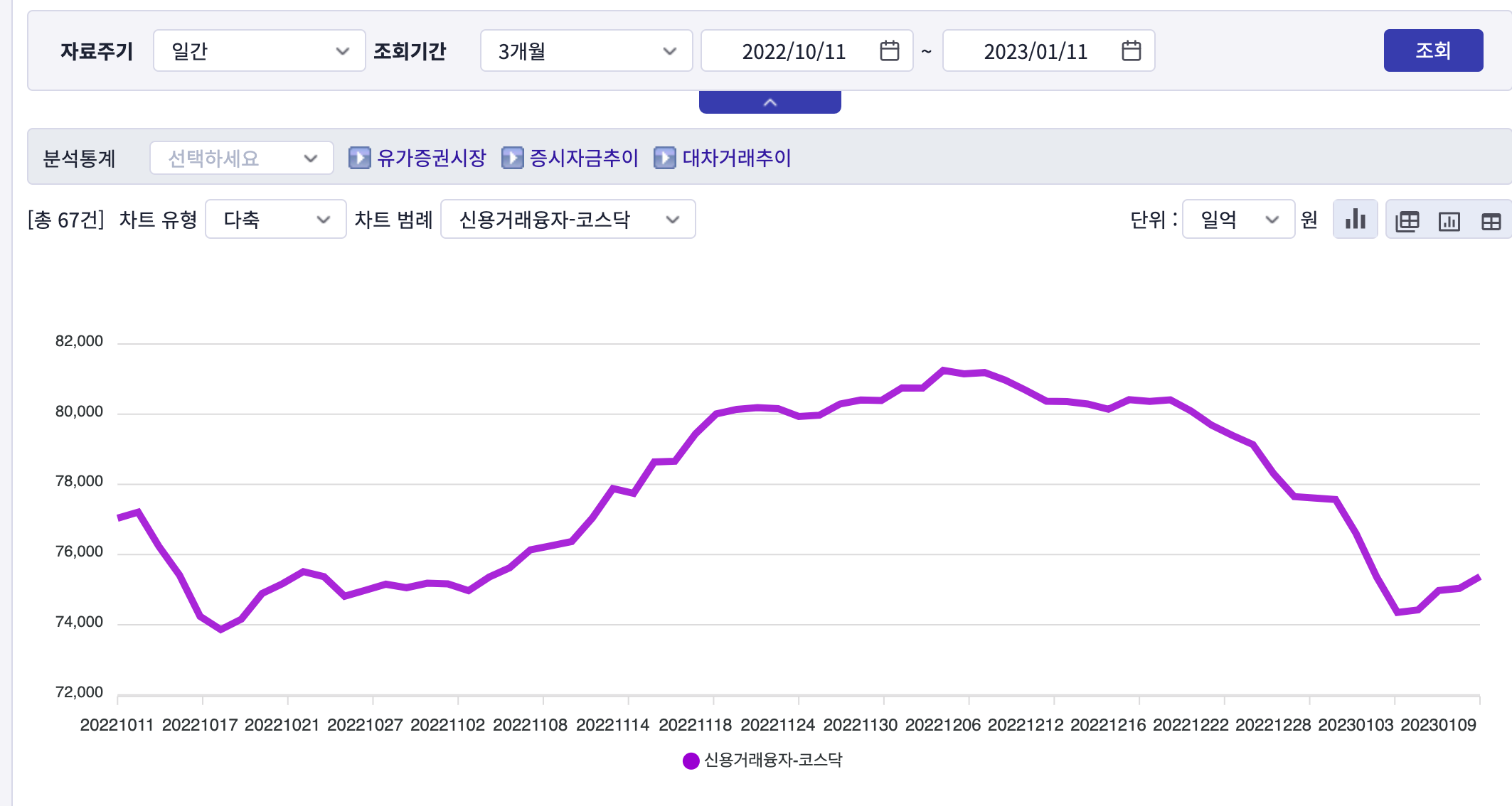
Task: Open the 증시자금추이 link
Action: (x=583, y=158)
